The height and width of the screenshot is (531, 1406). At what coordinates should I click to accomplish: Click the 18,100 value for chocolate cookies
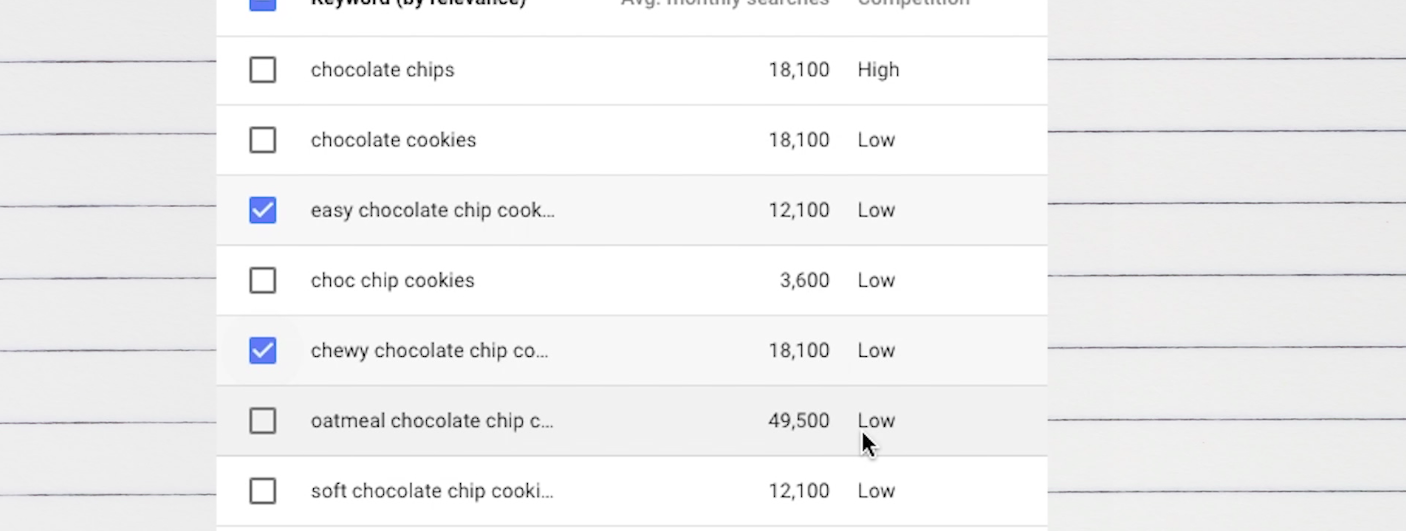[799, 140]
